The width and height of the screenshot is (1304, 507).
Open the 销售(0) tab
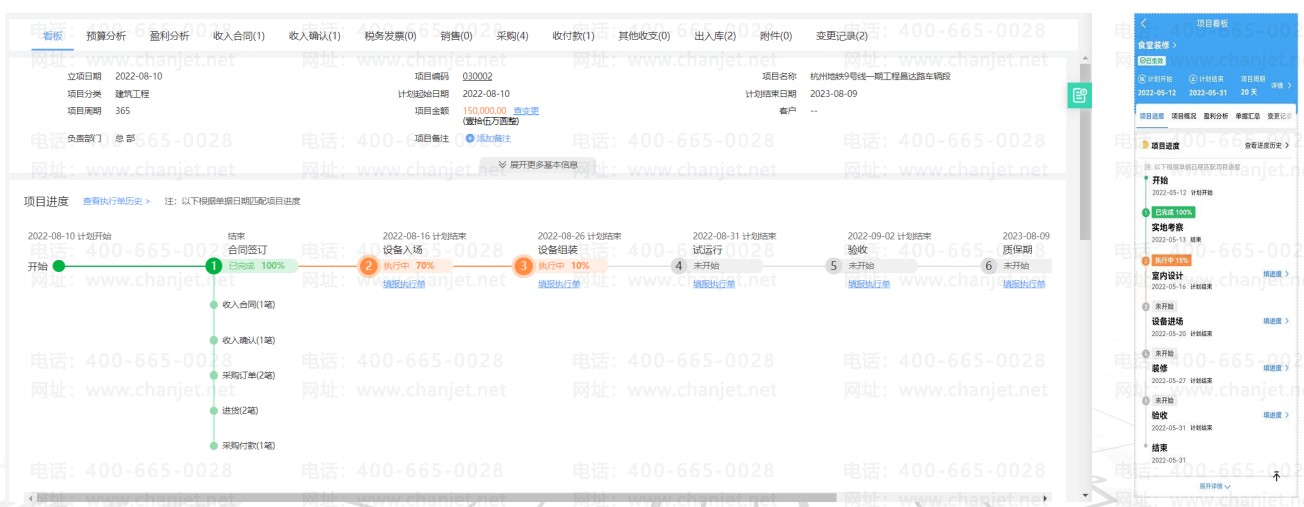point(457,35)
